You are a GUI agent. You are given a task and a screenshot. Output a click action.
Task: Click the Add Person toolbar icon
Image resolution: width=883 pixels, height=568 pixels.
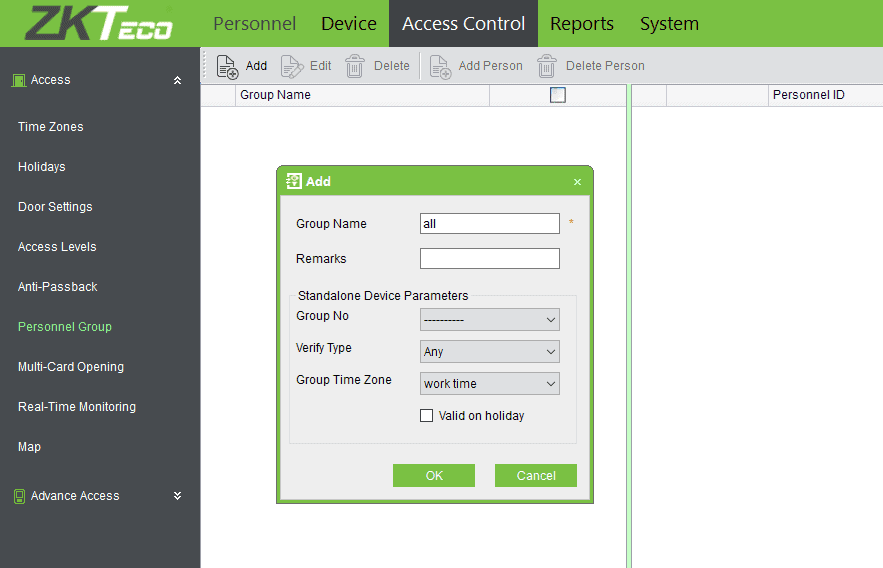pyautogui.click(x=440, y=66)
